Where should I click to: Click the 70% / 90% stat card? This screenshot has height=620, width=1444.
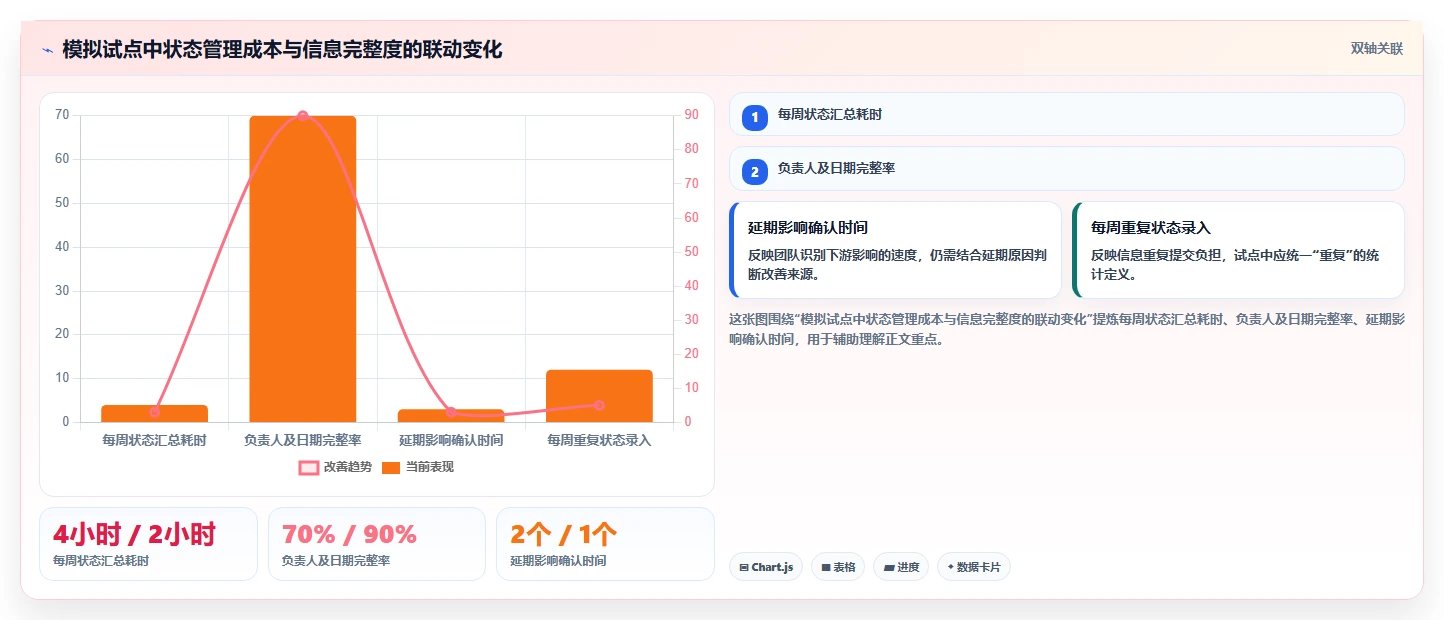point(376,544)
